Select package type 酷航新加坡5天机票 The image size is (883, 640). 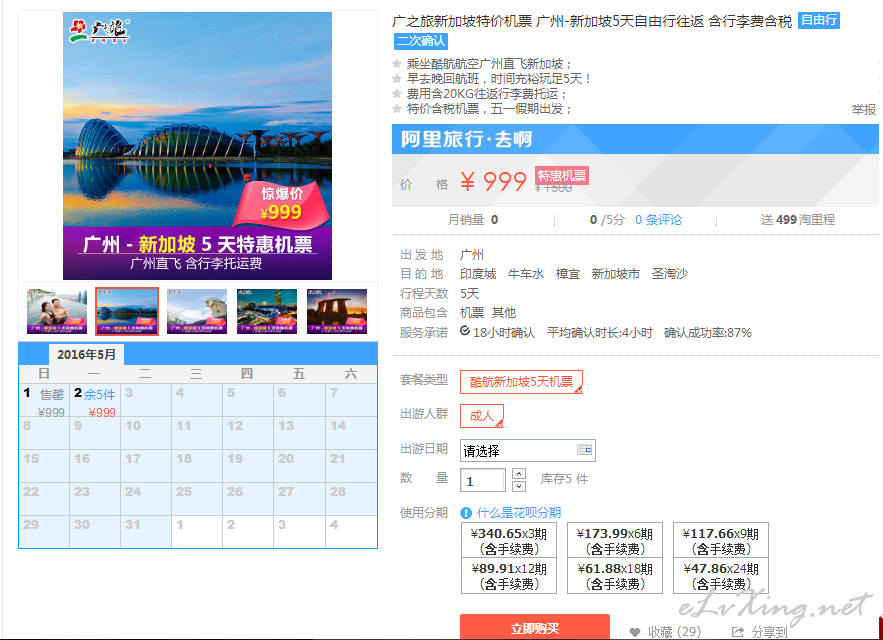click(x=521, y=382)
